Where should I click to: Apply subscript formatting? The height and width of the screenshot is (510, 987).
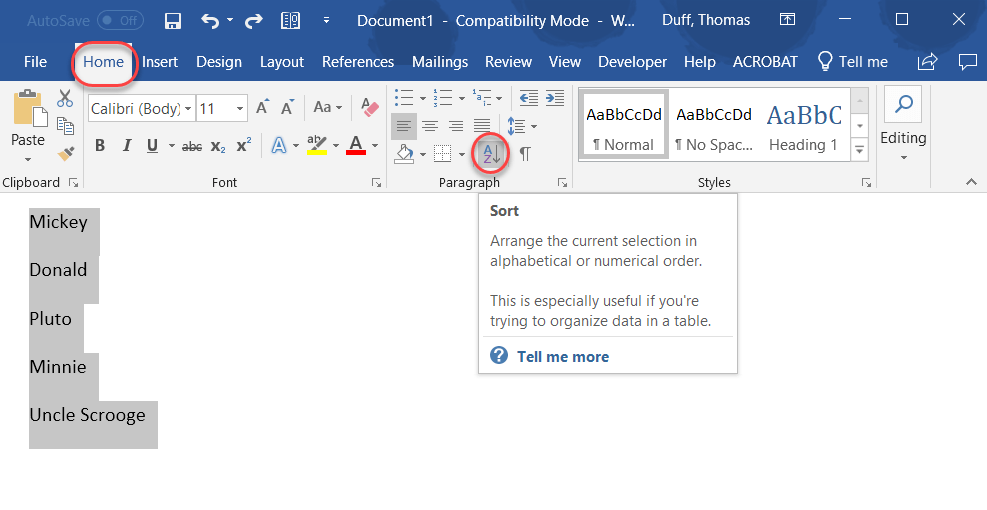pos(218,146)
